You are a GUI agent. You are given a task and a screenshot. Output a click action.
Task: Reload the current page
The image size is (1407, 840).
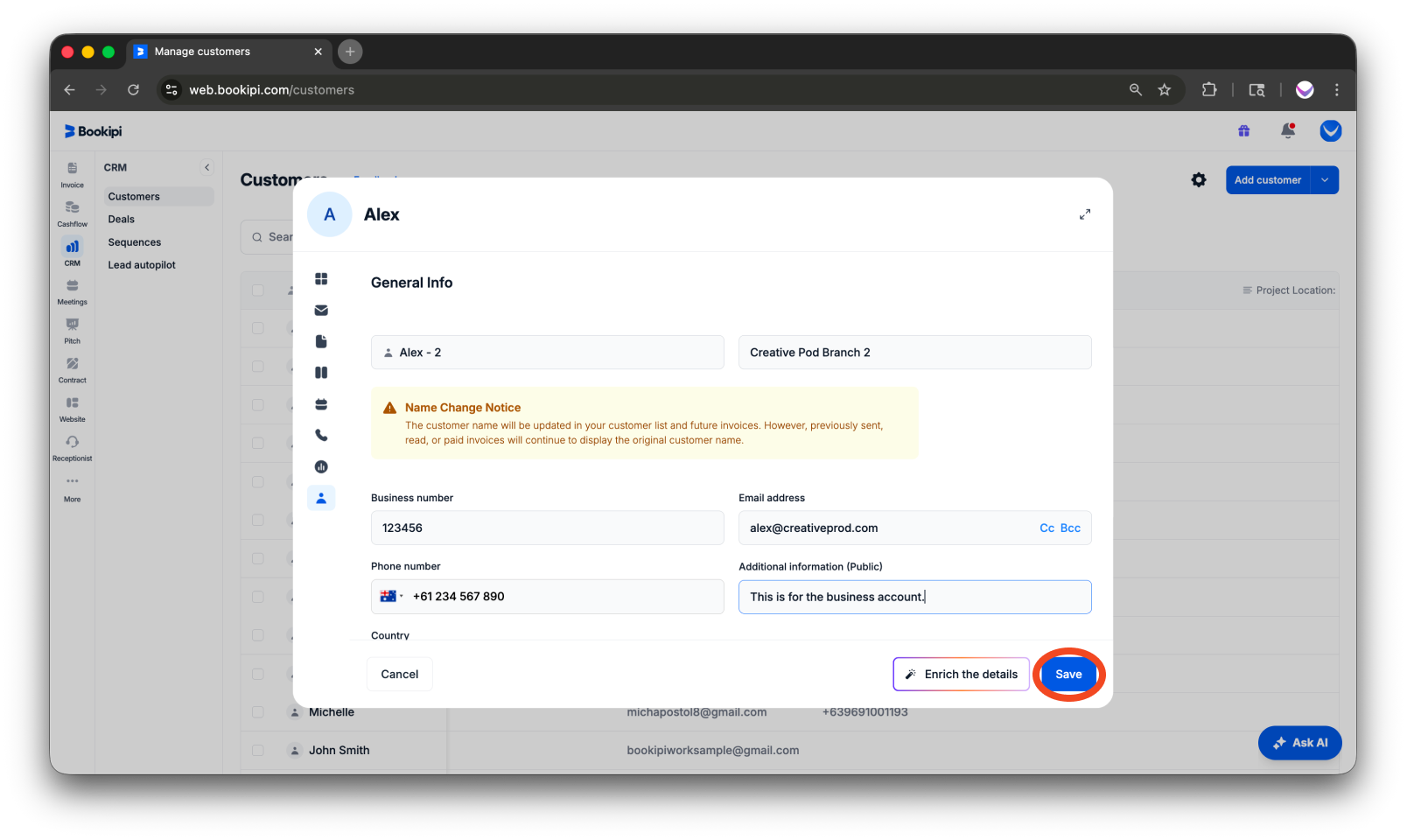(133, 89)
